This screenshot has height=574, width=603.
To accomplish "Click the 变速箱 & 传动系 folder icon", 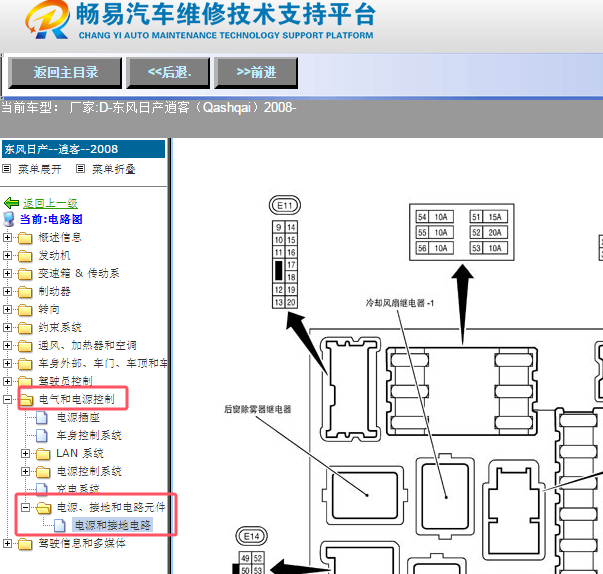I will pos(25,274).
